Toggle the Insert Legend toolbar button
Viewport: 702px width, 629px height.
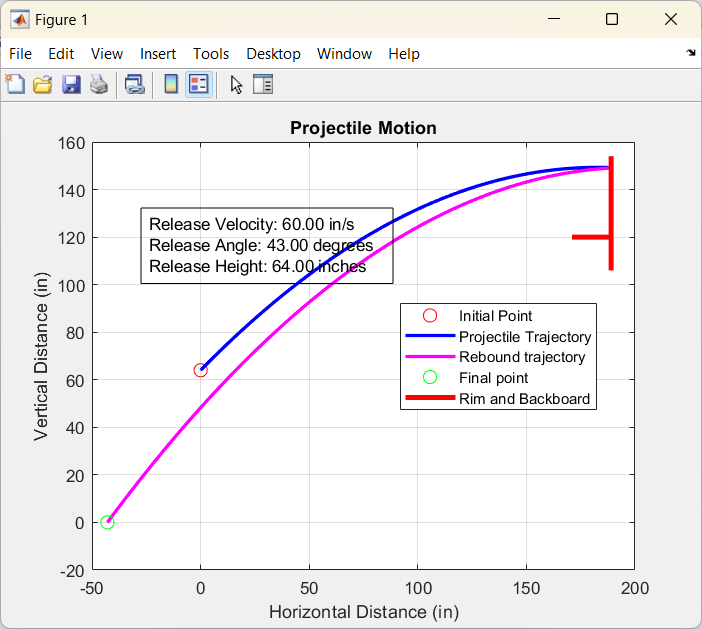(x=199, y=84)
